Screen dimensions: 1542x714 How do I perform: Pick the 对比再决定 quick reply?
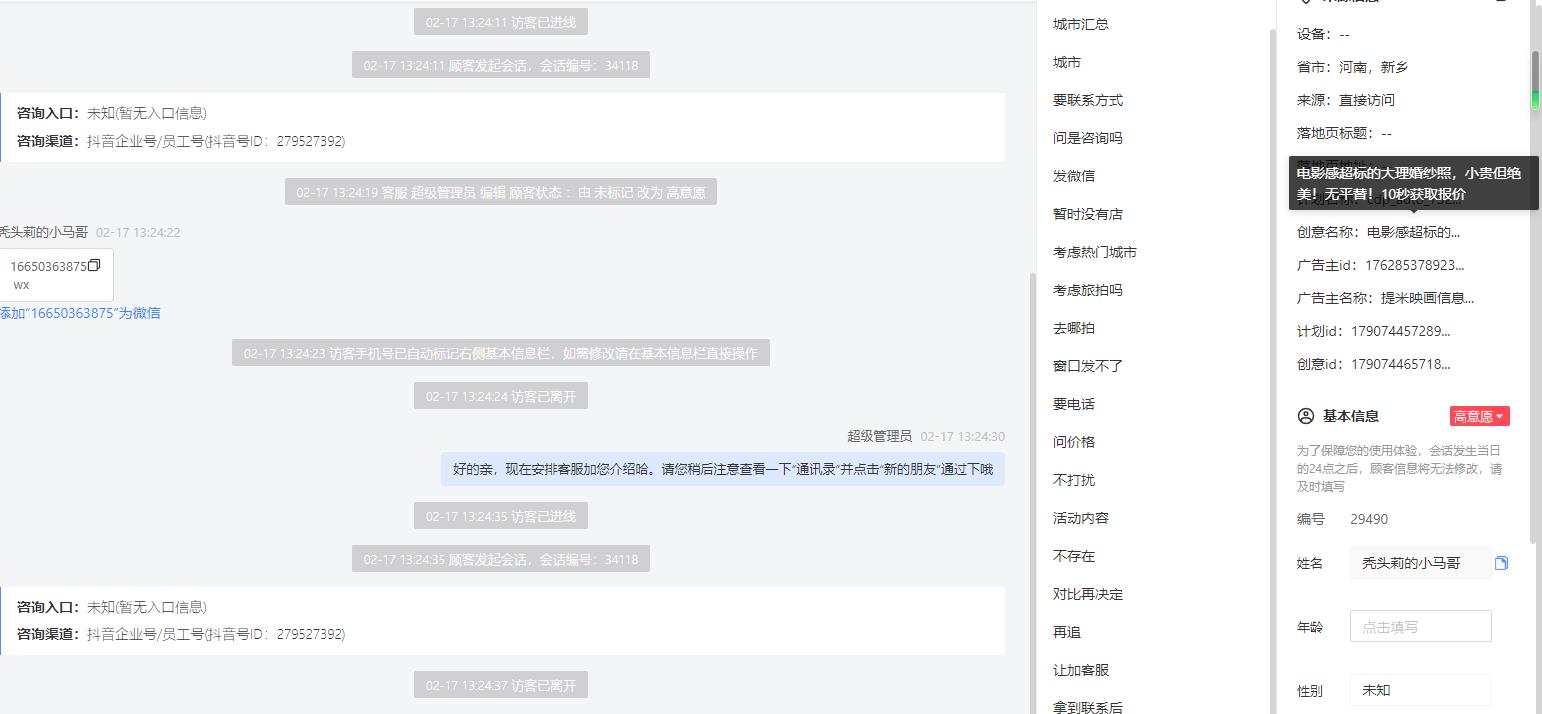pyautogui.click(x=1088, y=594)
